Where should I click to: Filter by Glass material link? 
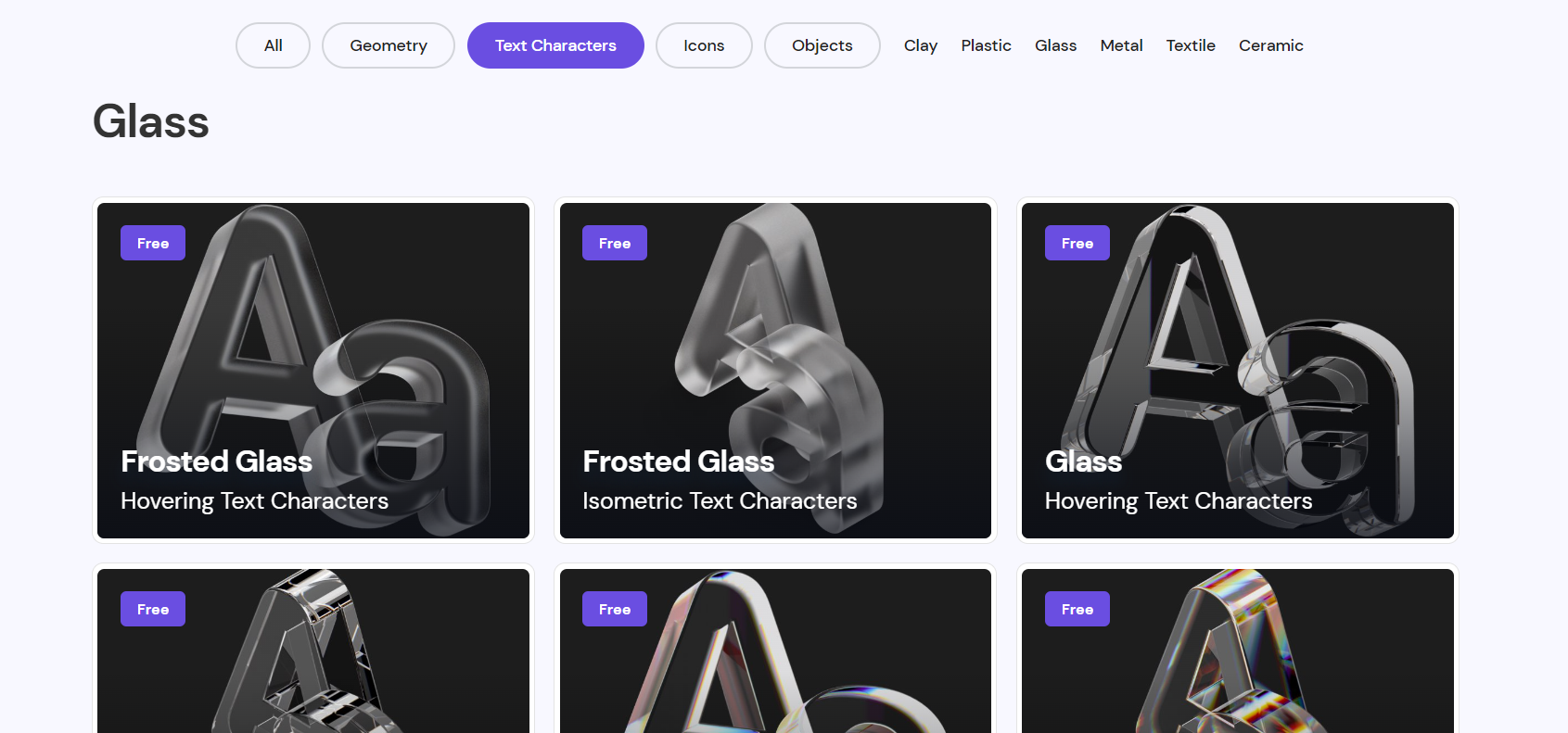coord(1055,45)
